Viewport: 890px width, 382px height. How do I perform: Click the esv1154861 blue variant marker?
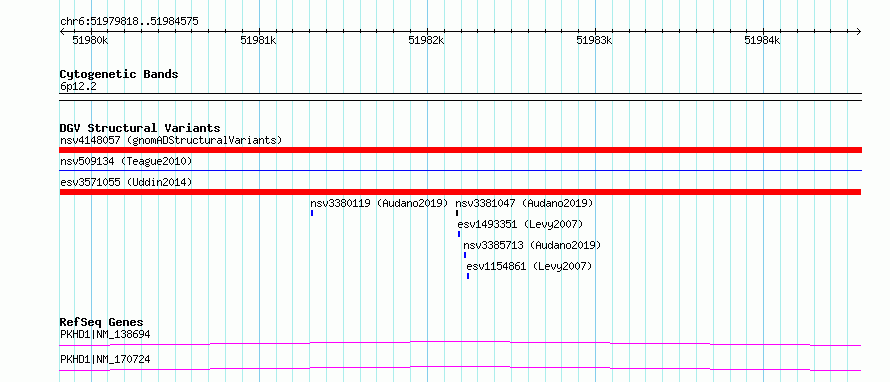point(468,276)
